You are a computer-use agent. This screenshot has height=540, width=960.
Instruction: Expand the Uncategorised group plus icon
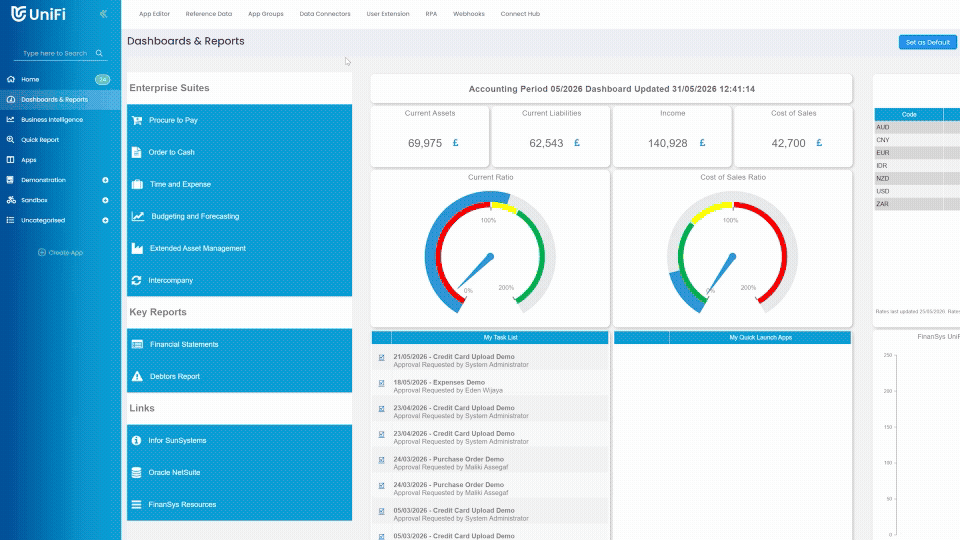(105, 220)
